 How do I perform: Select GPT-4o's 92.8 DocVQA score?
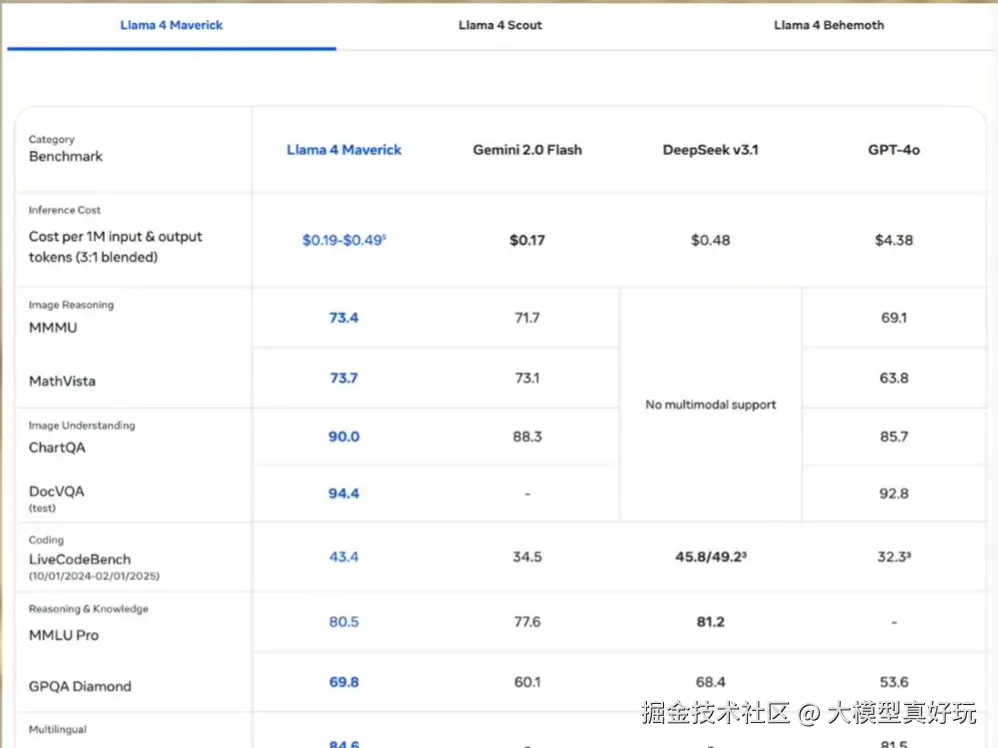894,493
